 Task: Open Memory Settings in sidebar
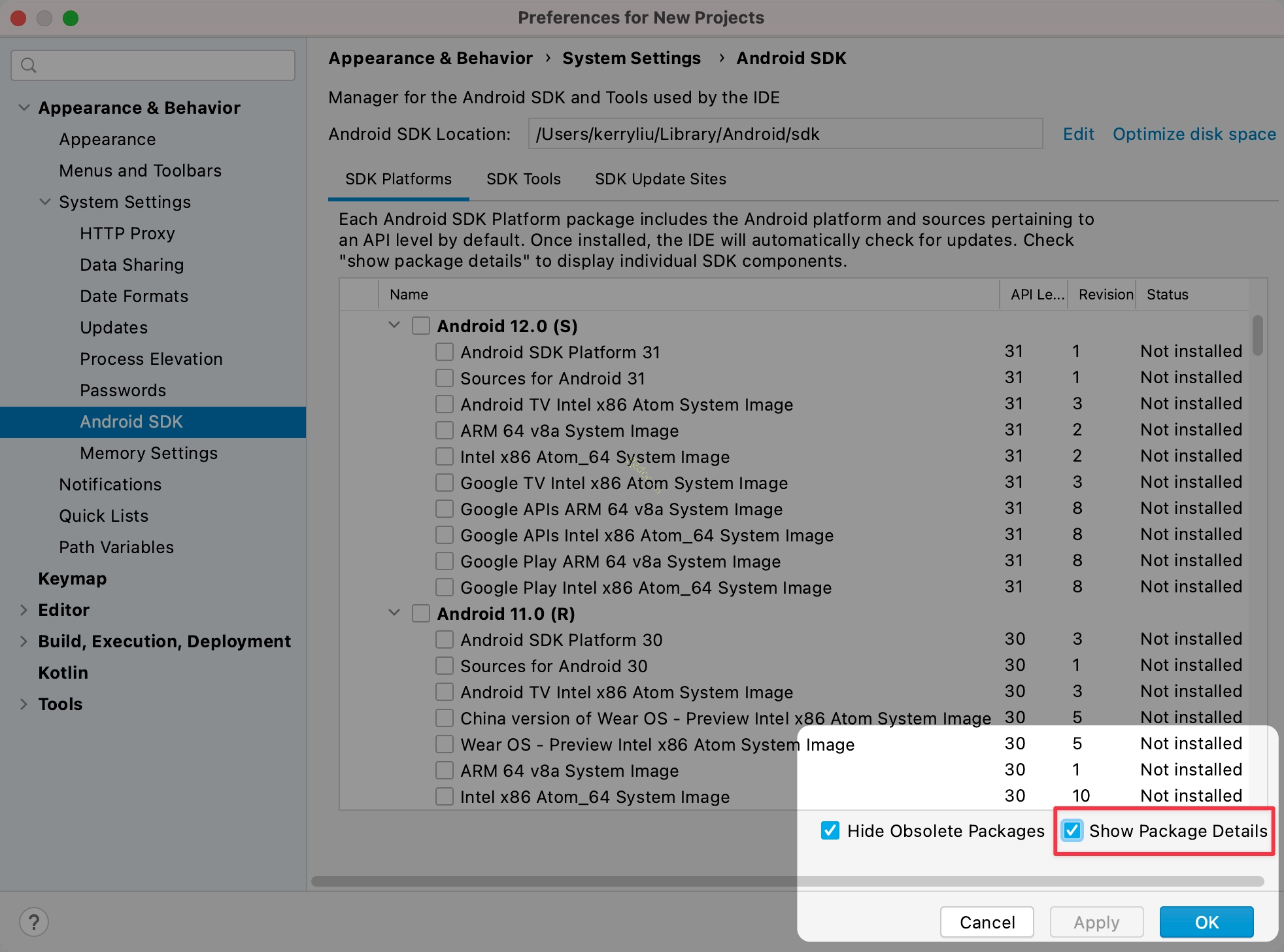pos(149,453)
